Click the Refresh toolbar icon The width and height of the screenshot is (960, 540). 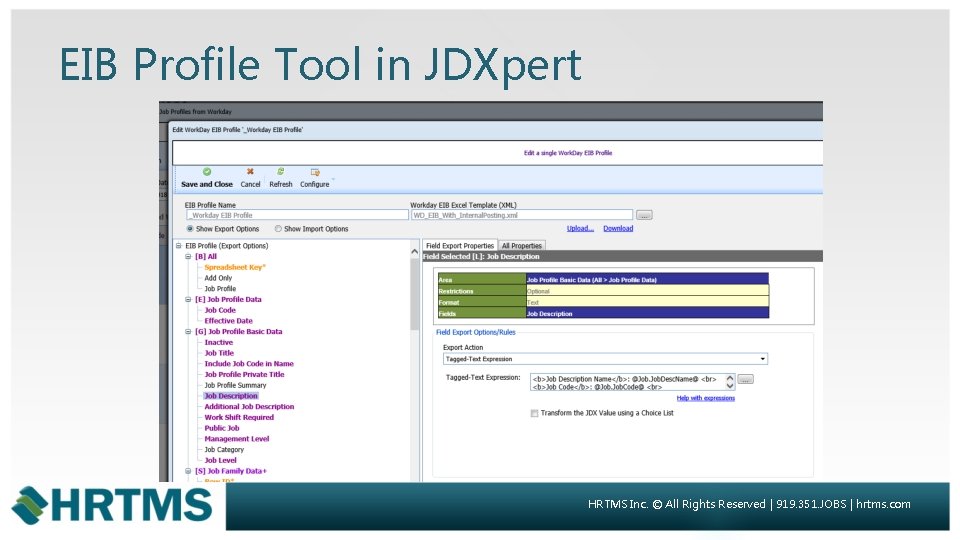click(280, 172)
